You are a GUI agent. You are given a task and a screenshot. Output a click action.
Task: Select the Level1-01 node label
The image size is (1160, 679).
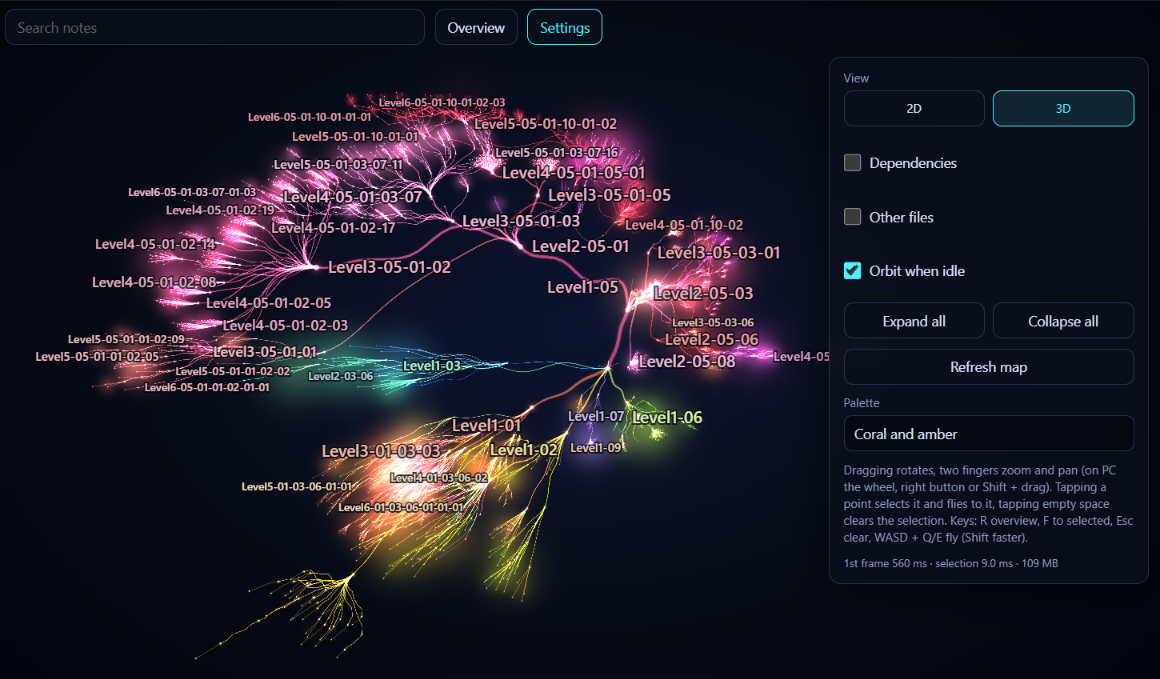click(486, 425)
